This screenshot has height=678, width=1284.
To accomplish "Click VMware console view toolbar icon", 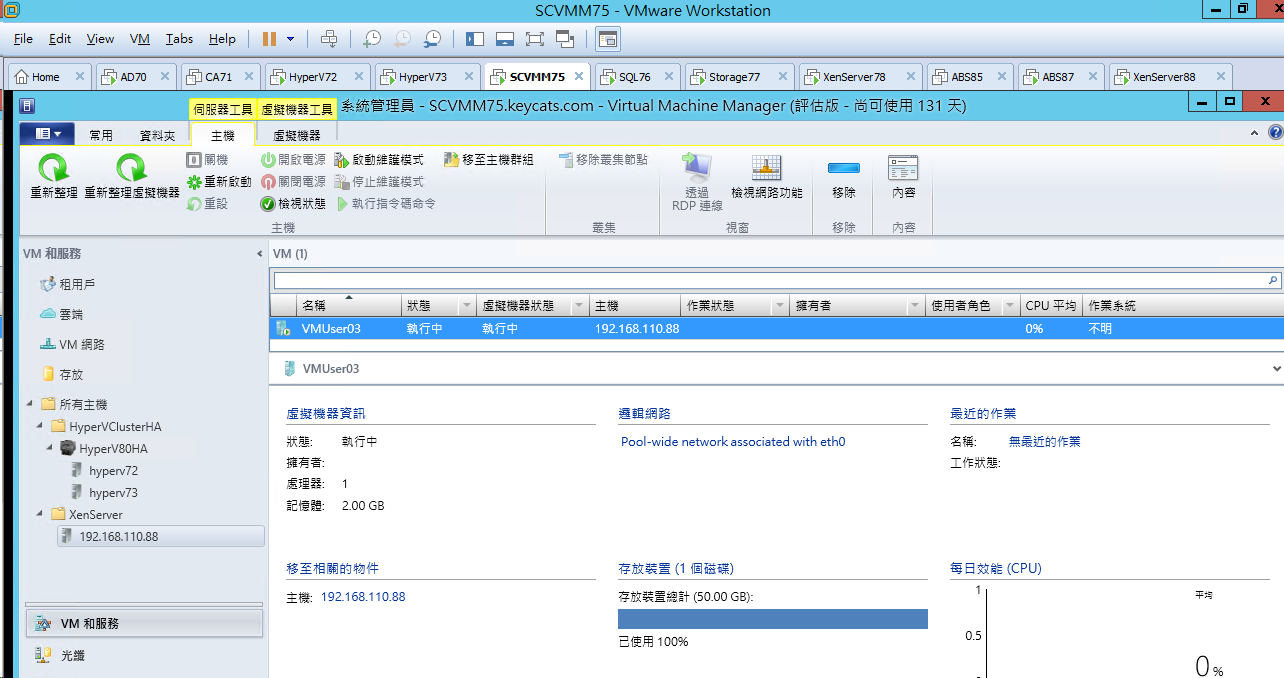I will click(x=607, y=39).
